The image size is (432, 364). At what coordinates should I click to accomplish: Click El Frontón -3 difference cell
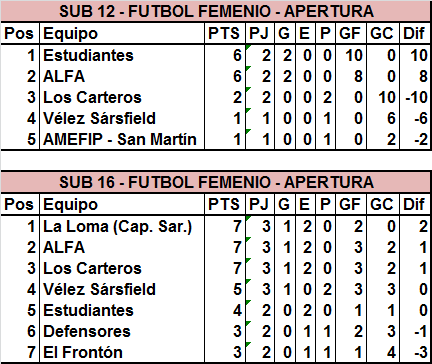click(x=415, y=352)
